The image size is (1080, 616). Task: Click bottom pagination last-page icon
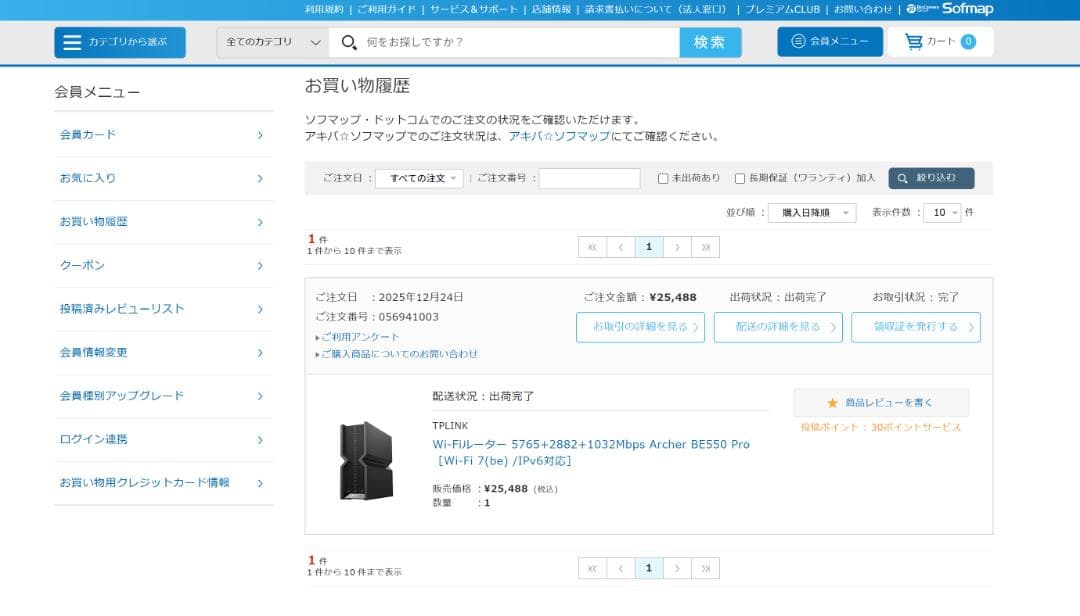pyautogui.click(x=705, y=568)
